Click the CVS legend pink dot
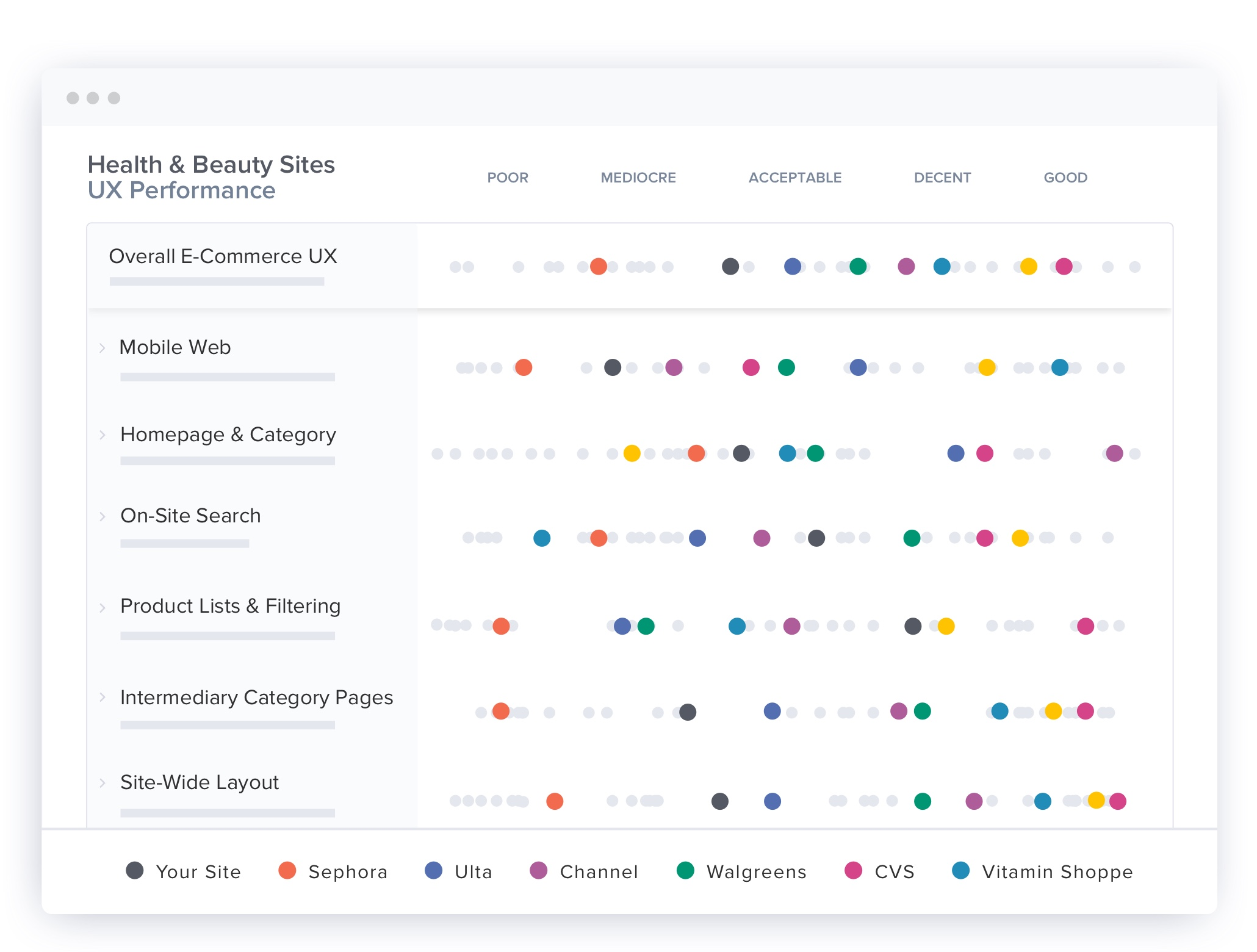 pyautogui.click(x=853, y=871)
